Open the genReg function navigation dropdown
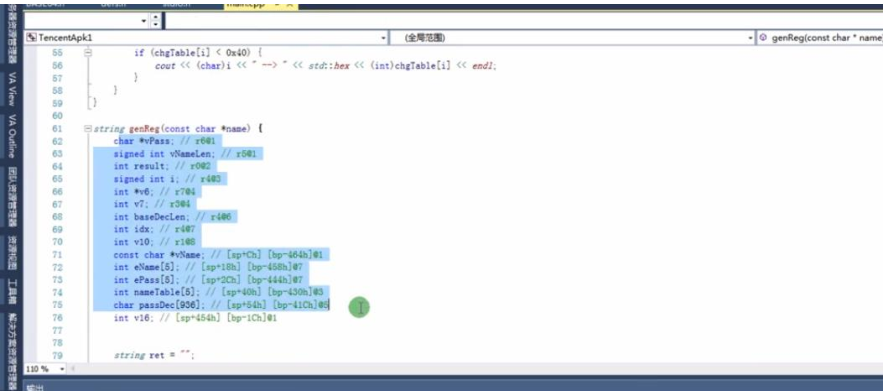This screenshot has width=883, height=391. 819,38
